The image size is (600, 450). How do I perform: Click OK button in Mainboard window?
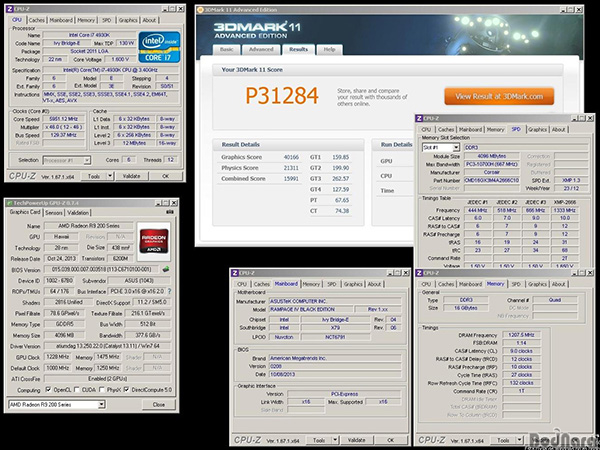(390, 440)
